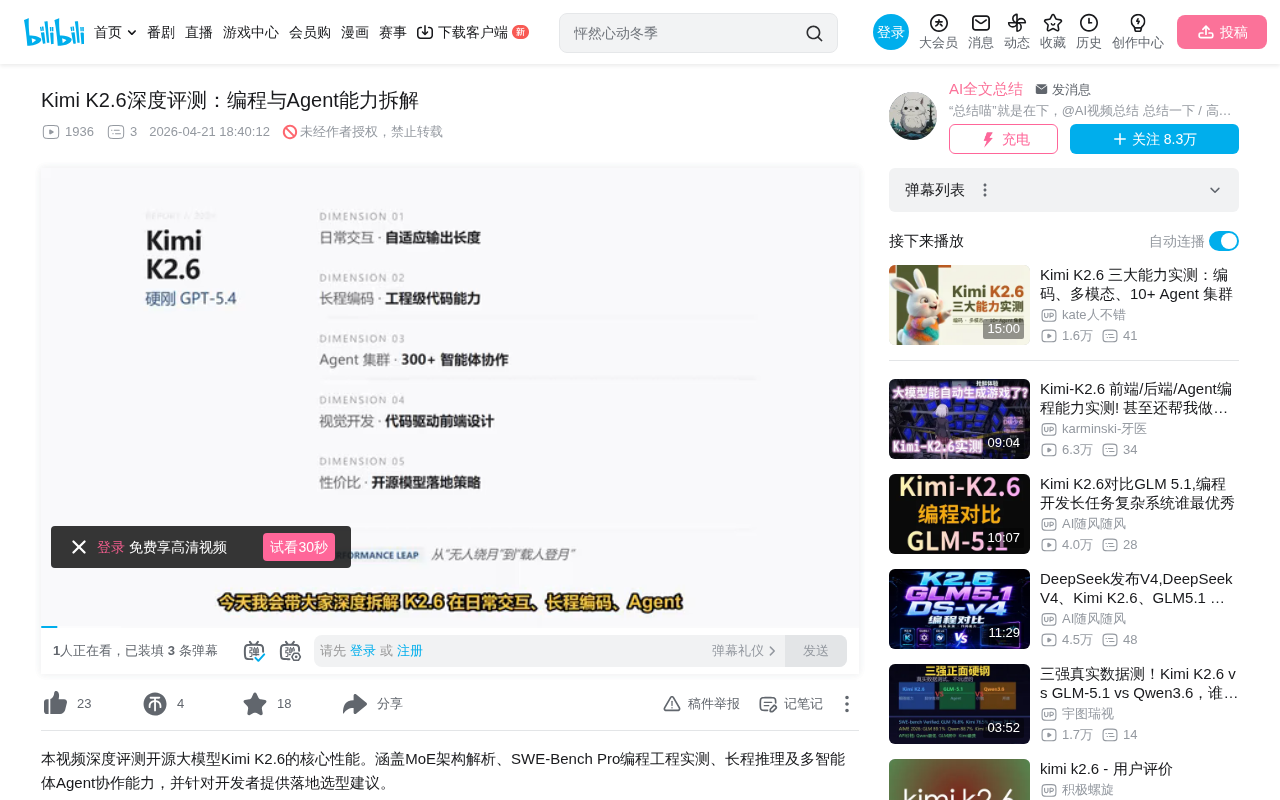Viewport: 1280px width, 800px height.
Task: Click 登录 in the HD video banner
Action: pyautogui.click(x=111, y=547)
